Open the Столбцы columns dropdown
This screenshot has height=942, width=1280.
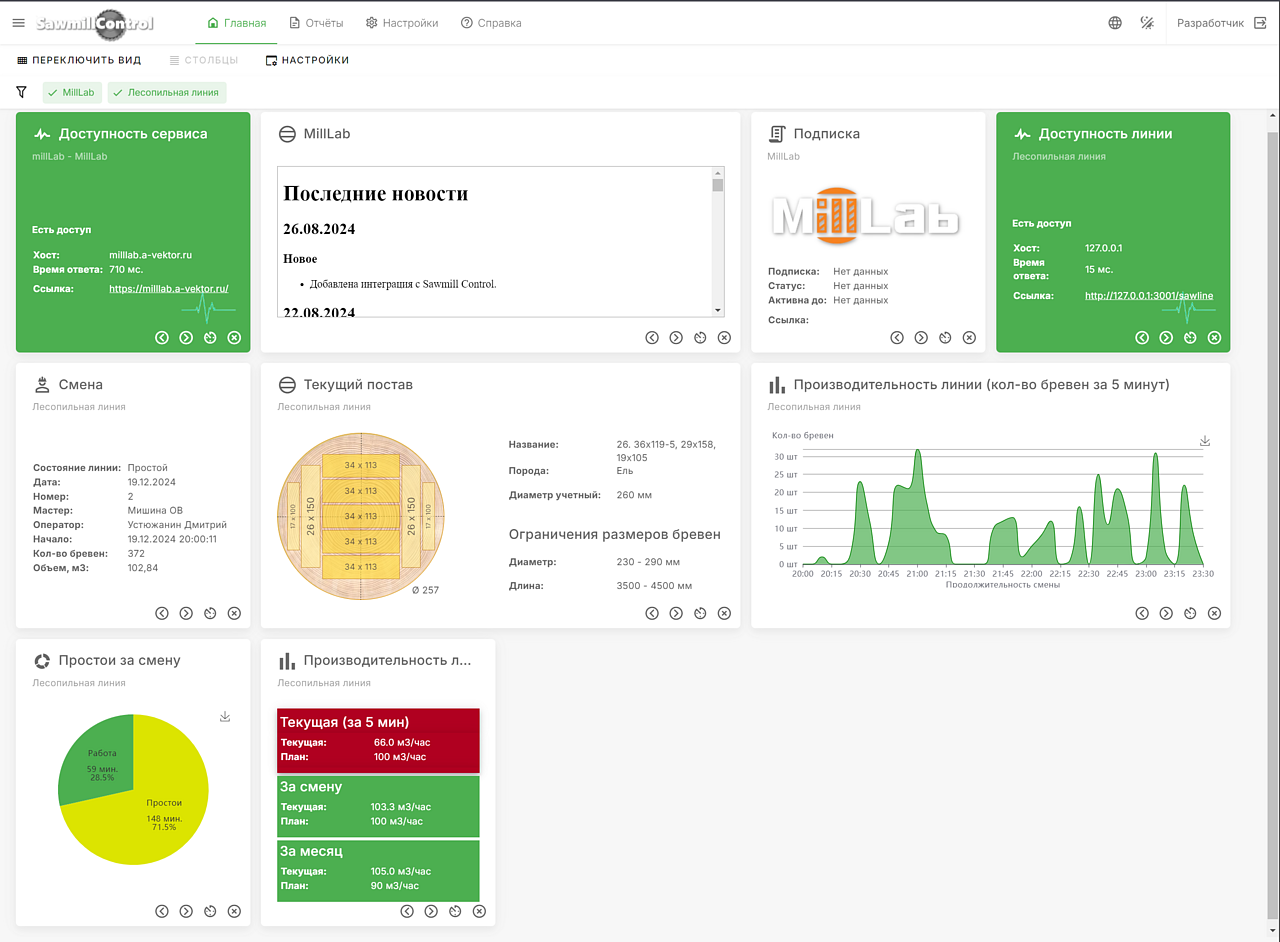[204, 60]
